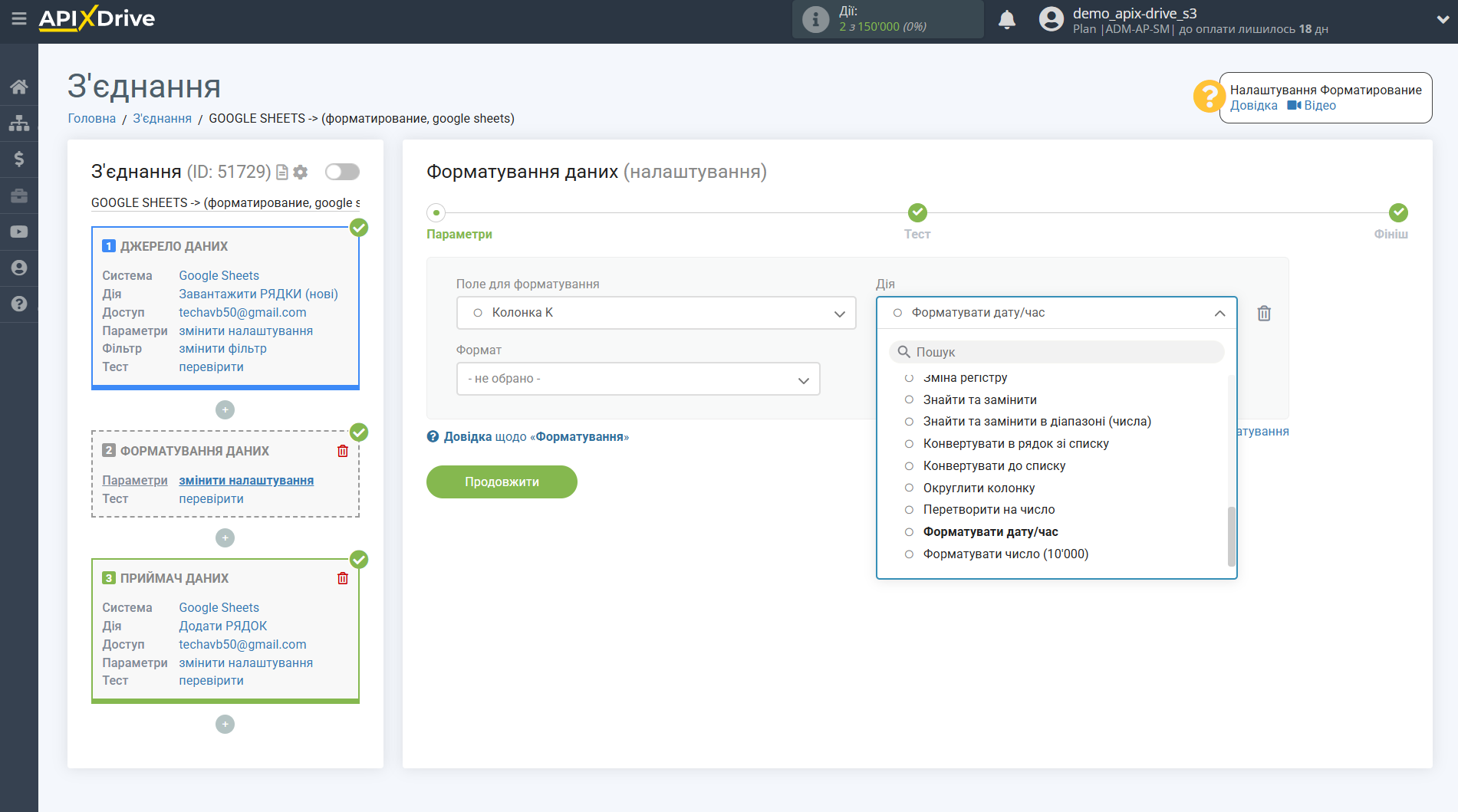Click the actions info icon

[x=815, y=20]
